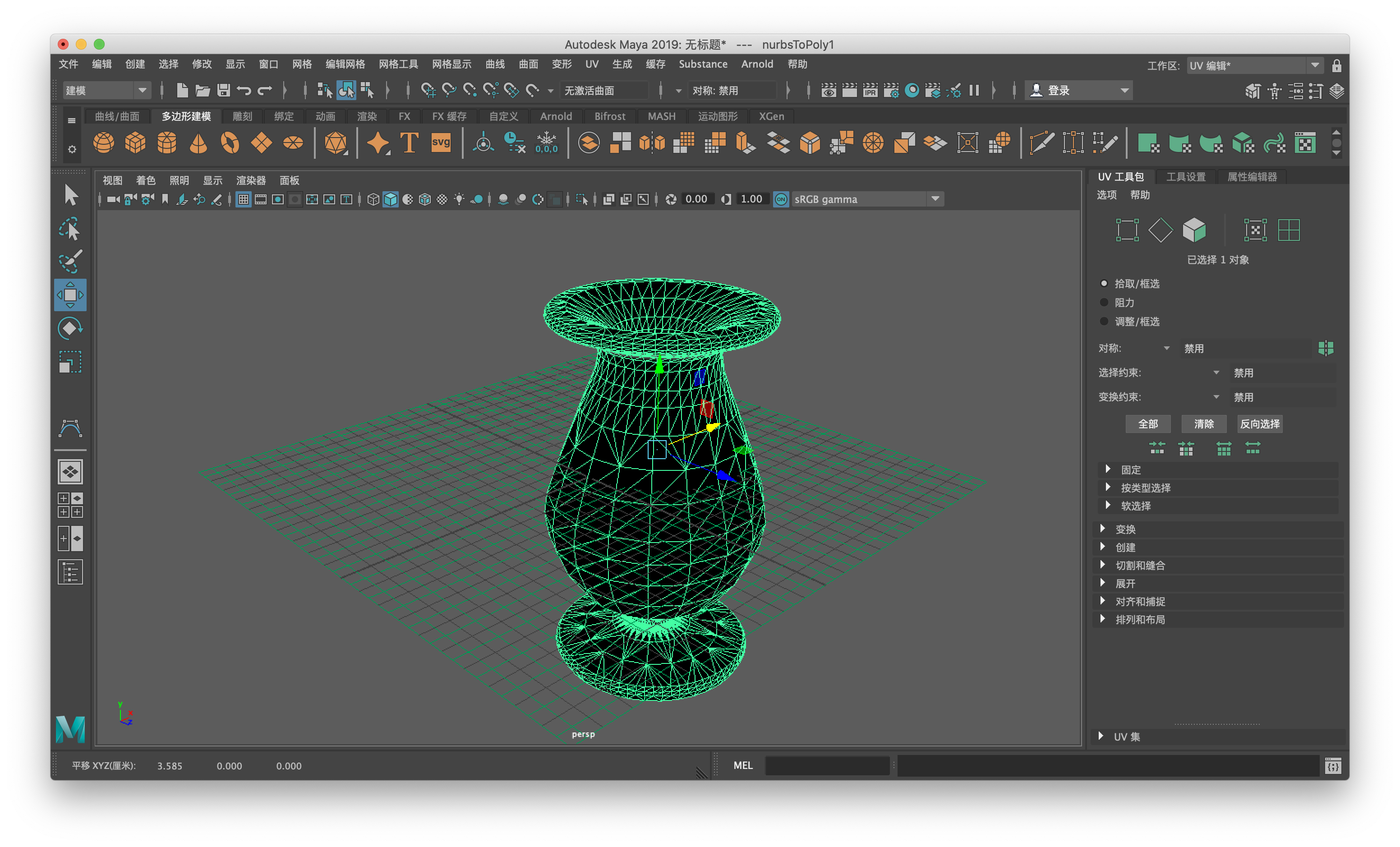Viewport: 1400px width, 847px height.
Task: Click the UV shell selection cube icon
Action: point(1194,230)
